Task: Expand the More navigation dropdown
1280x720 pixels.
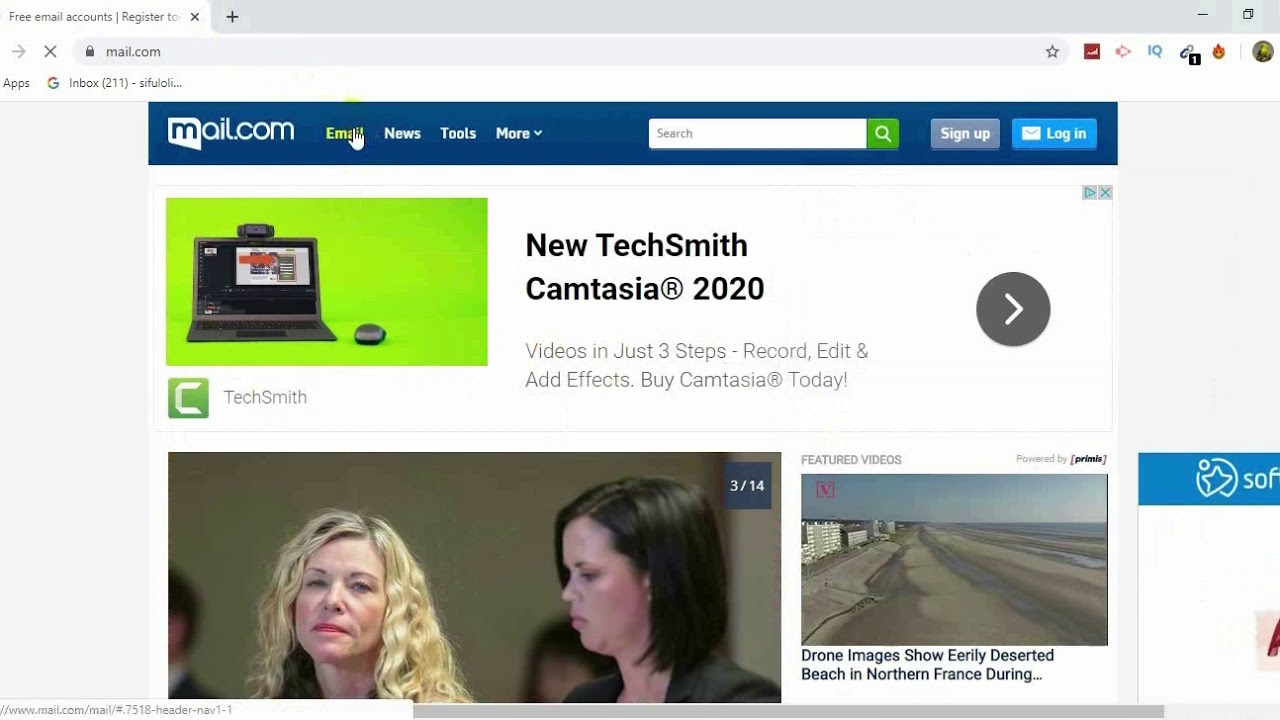Action: 518,133
